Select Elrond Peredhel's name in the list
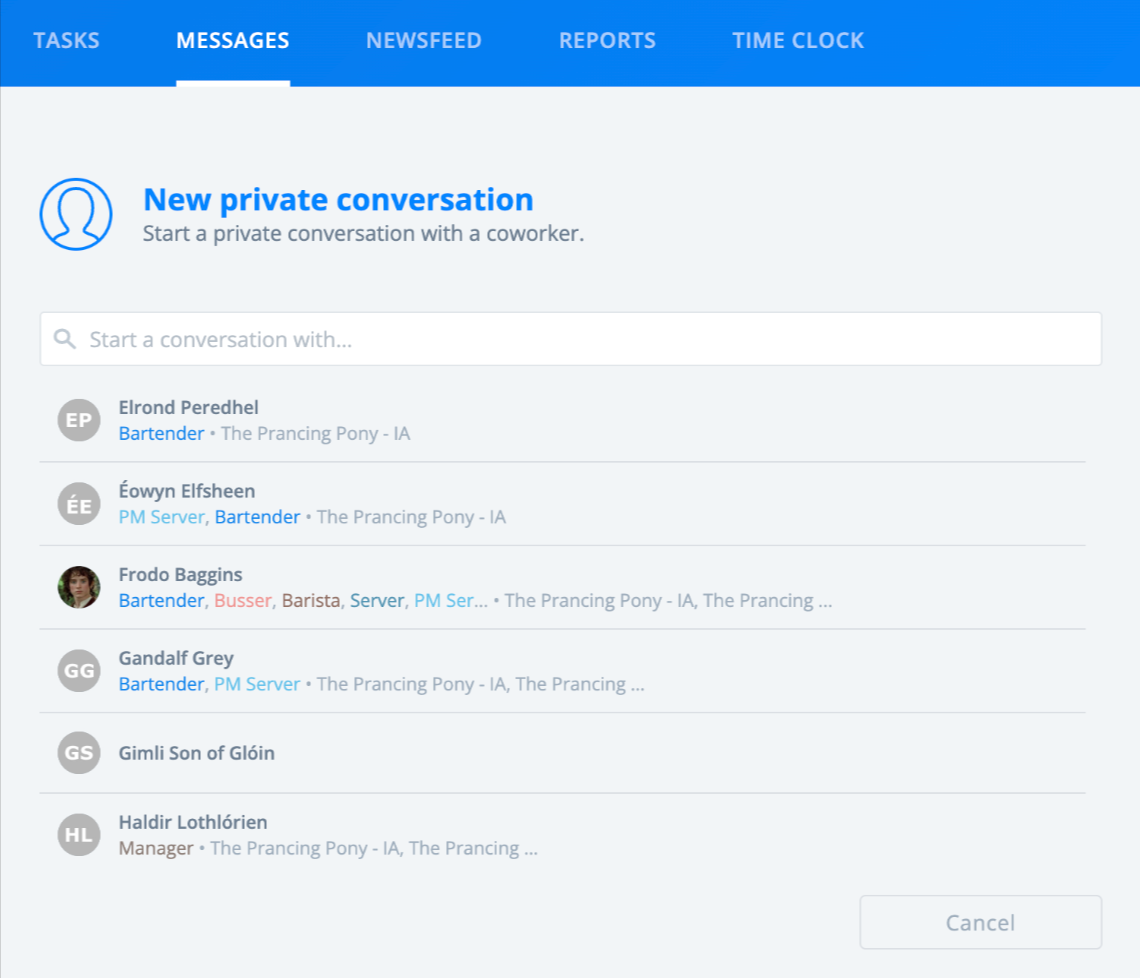1140x978 pixels. tap(188, 407)
